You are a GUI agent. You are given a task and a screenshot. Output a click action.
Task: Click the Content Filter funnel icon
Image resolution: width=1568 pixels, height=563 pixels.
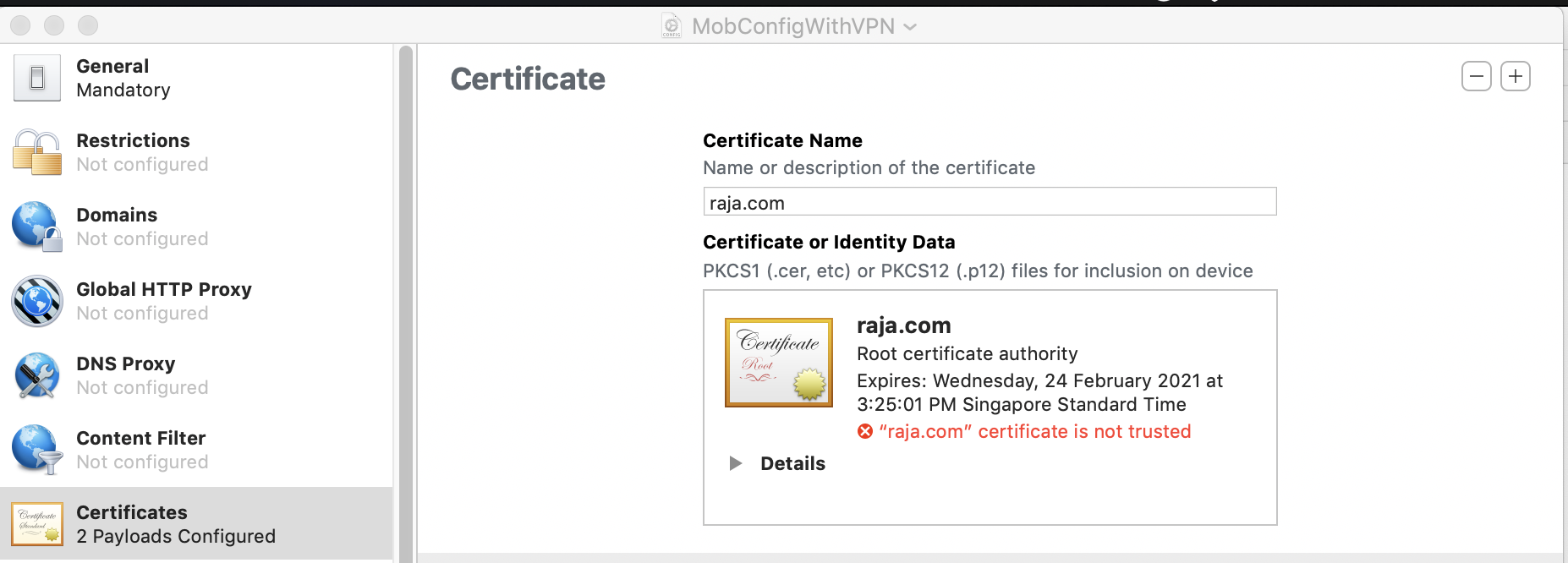click(x=37, y=450)
